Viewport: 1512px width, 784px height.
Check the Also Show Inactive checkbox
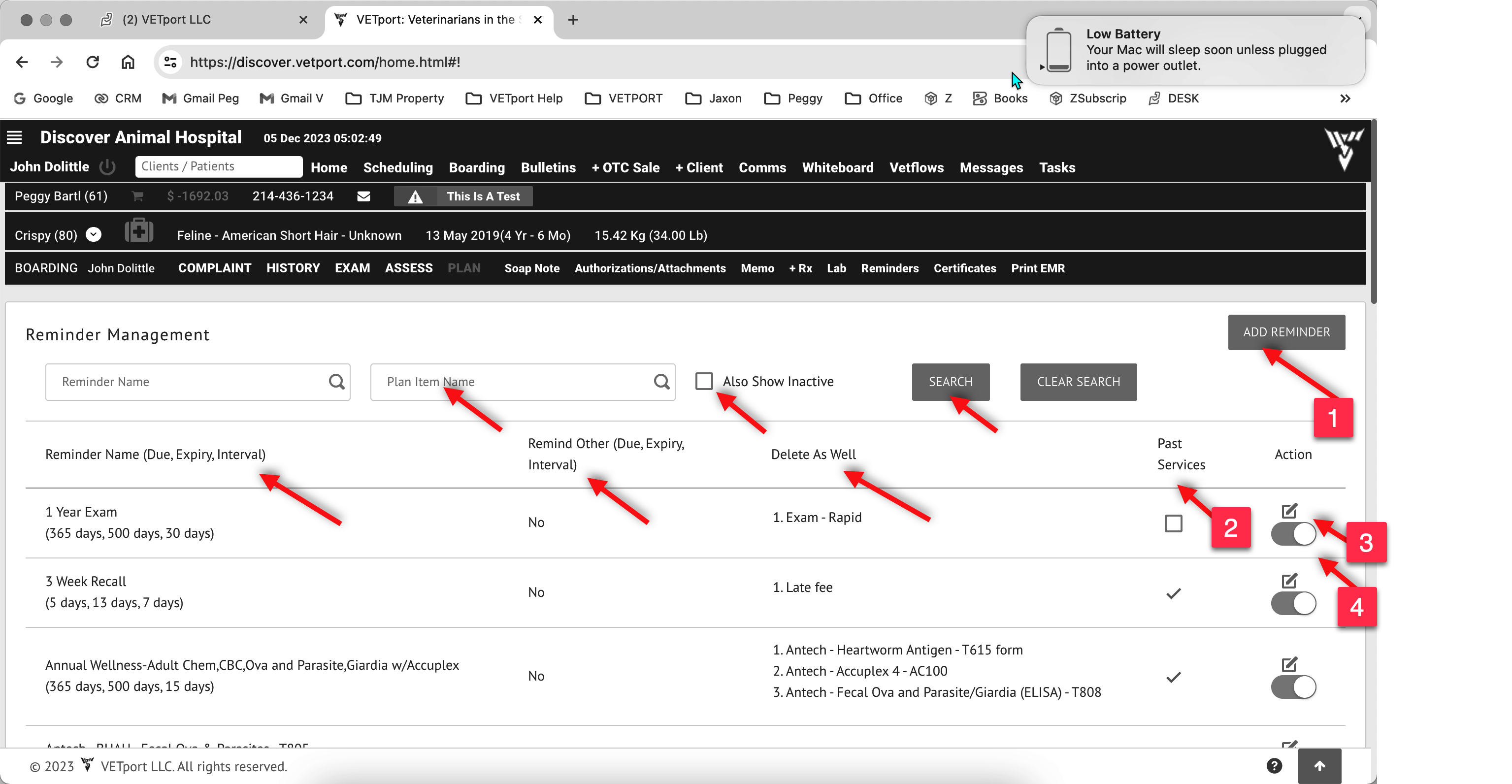point(704,381)
